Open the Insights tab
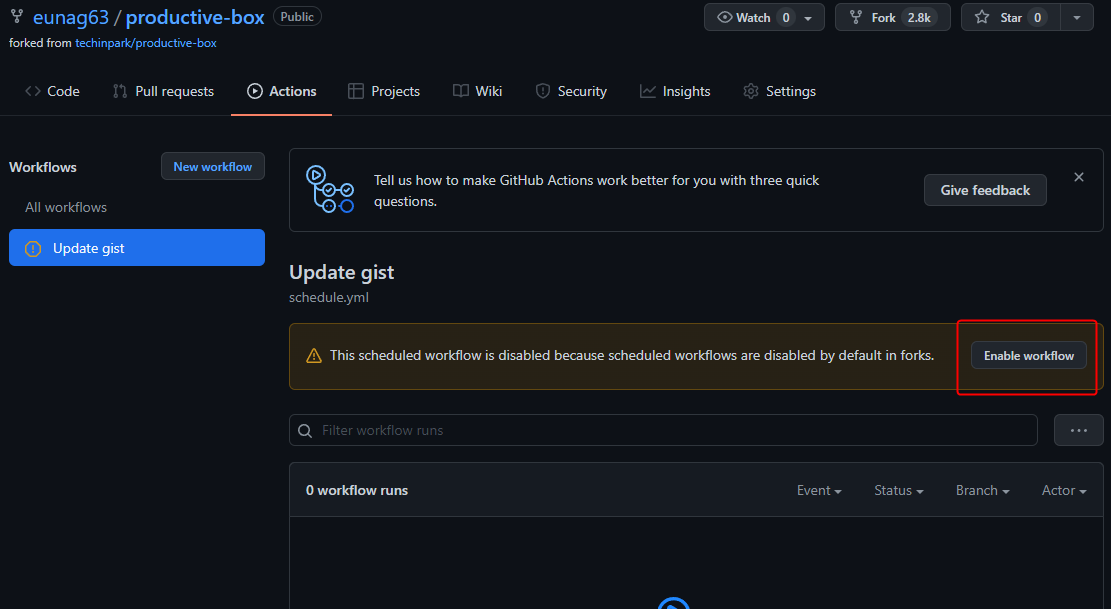Image resolution: width=1111 pixels, height=609 pixels. (x=675, y=91)
